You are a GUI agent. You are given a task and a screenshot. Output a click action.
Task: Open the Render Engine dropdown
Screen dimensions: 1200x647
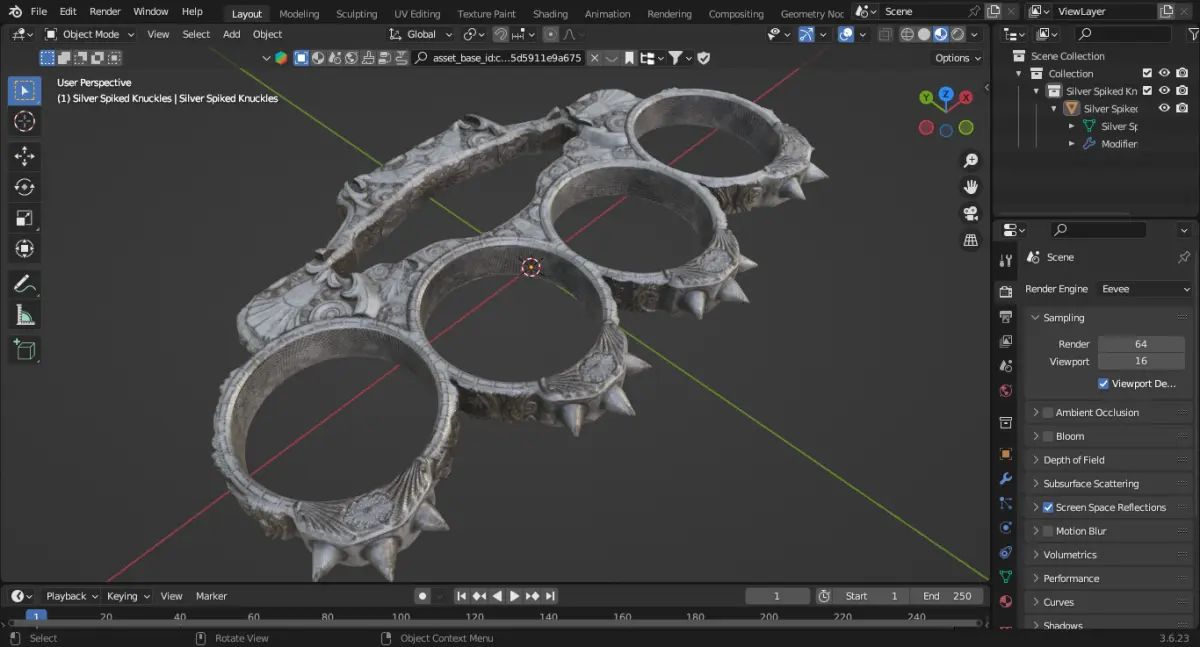pyautogui.click(x=1144, y=289)
